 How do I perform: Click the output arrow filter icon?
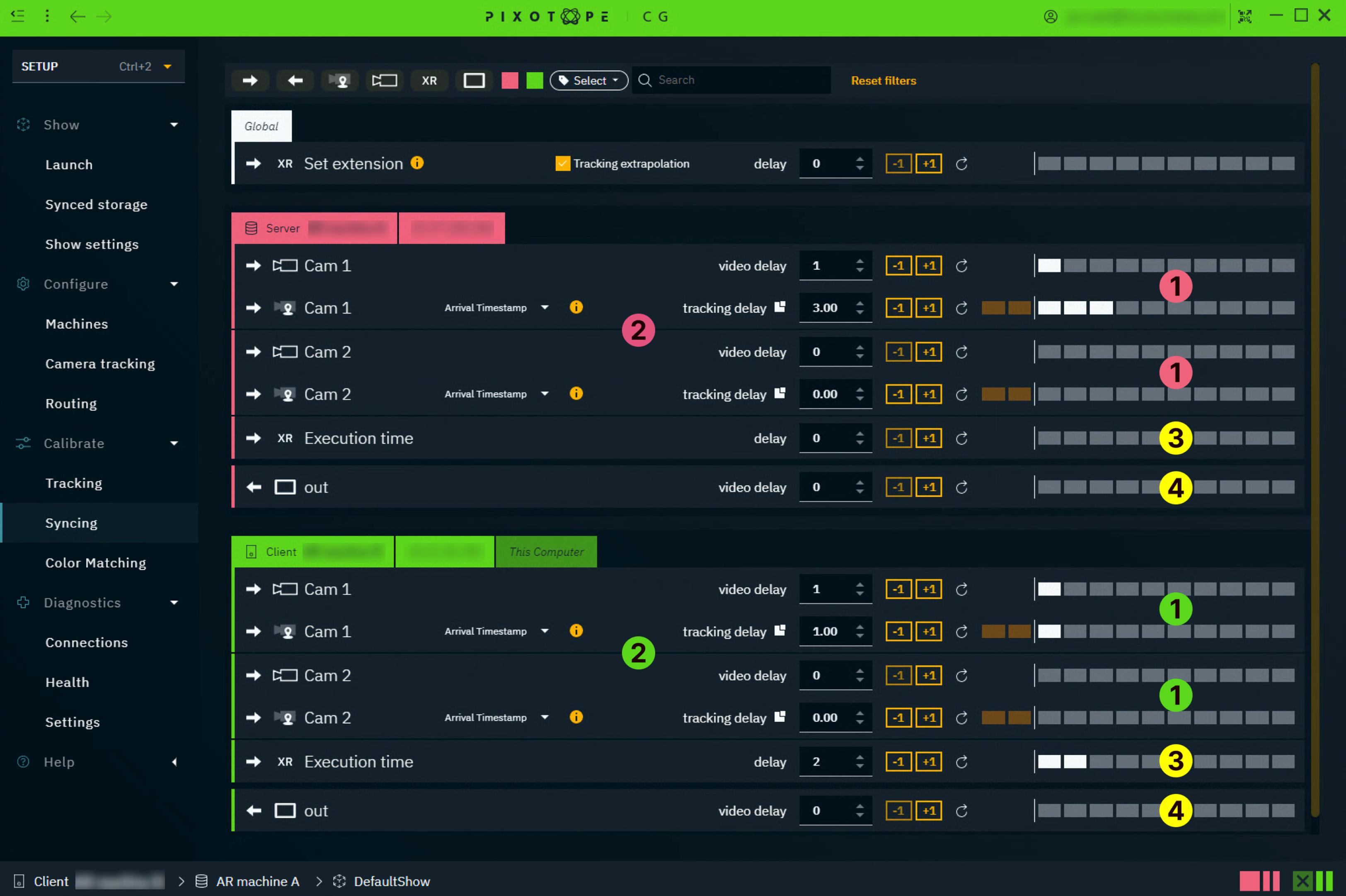pyautogui.click(x=295, y=80)
